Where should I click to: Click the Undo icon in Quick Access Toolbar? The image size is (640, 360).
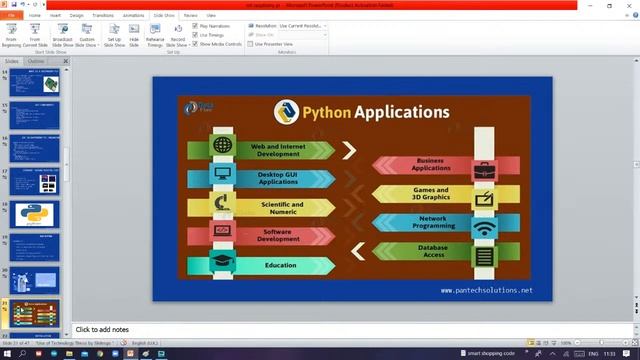[23, 4]
